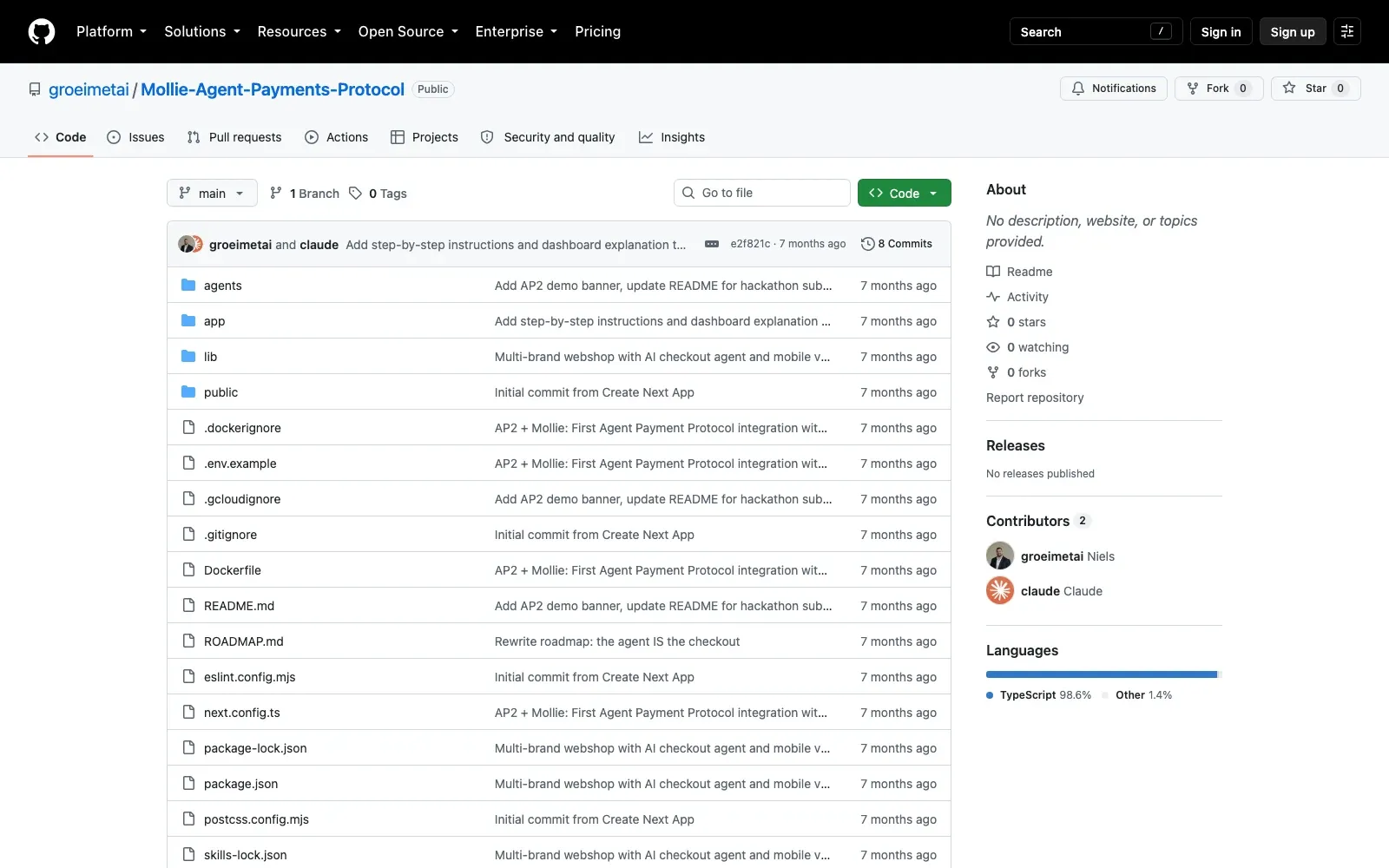Click the agents folder icon
This screenshot has width=1389, height=868.
coord(188,285)
